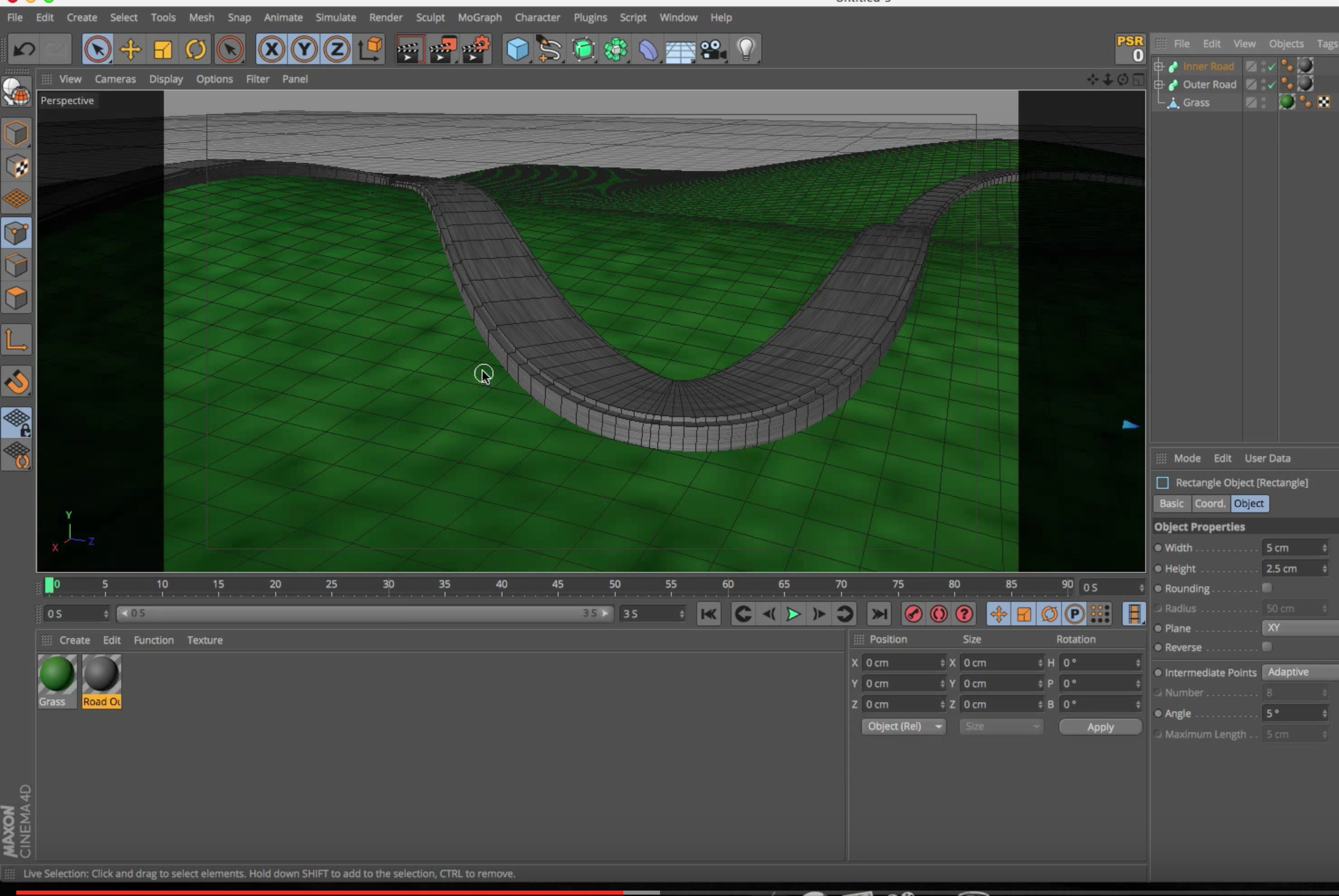Switch to Points mode
The height and width of the screenshot is (896, 1339).
(x=16, y=233)
